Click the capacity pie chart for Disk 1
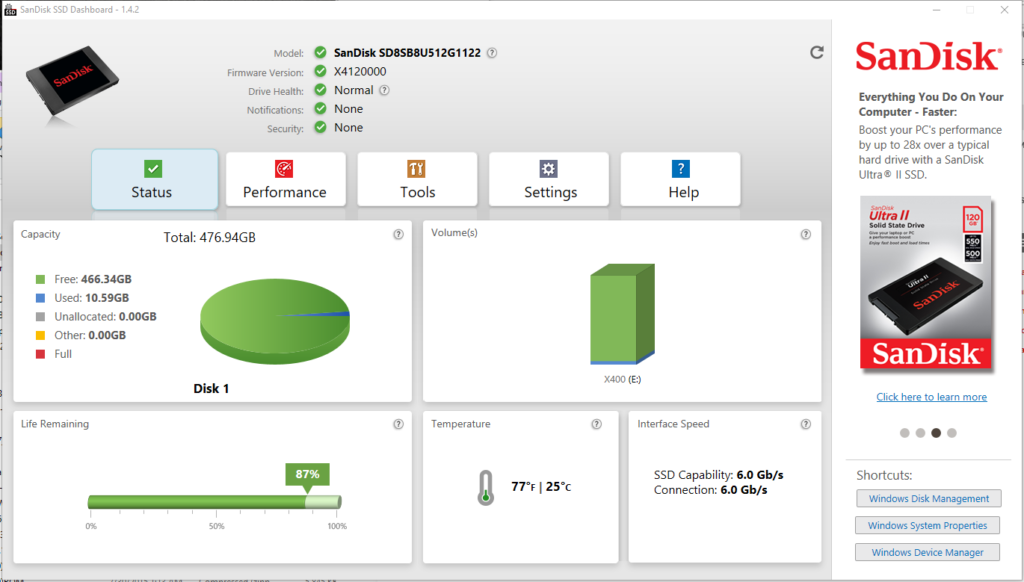 (275, 321)
